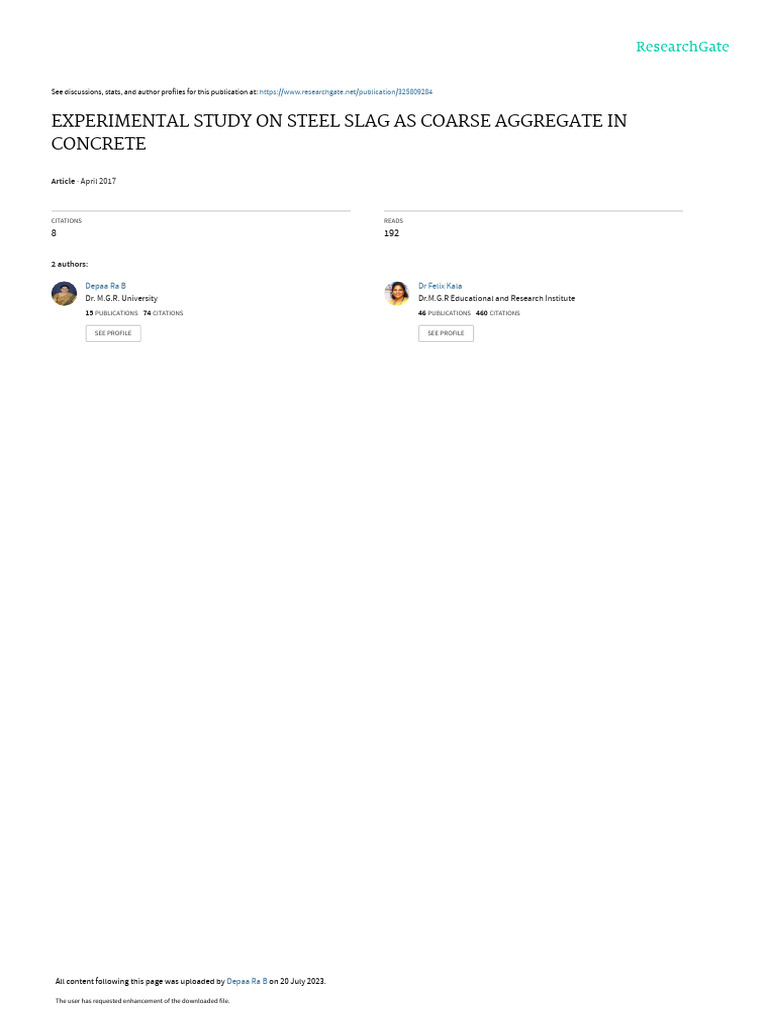Click the 15 publications stat for Depaa Ra B
The height and width of the screenshot is (1024, 768).
(x=112, y=313)
